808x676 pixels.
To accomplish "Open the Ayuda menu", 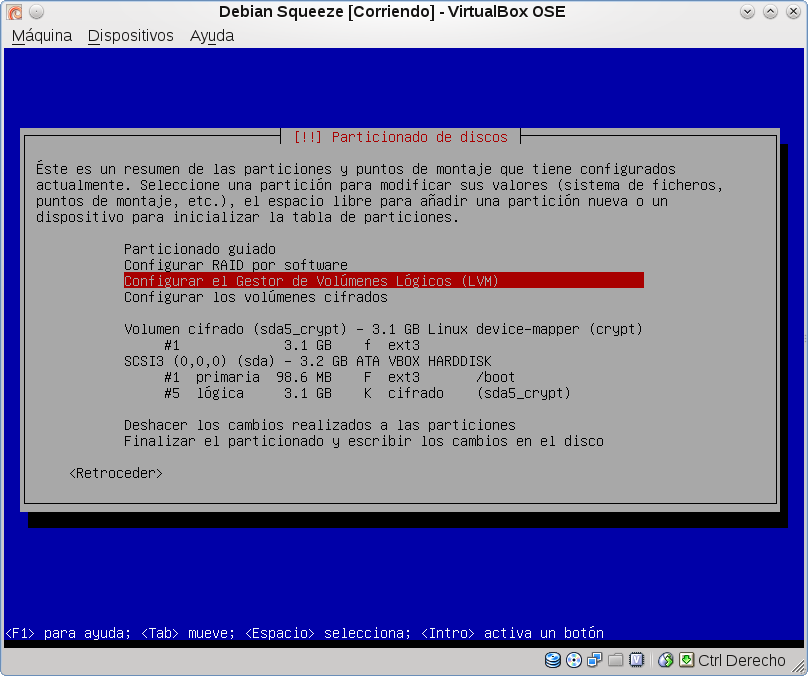I will pos(212,36).
